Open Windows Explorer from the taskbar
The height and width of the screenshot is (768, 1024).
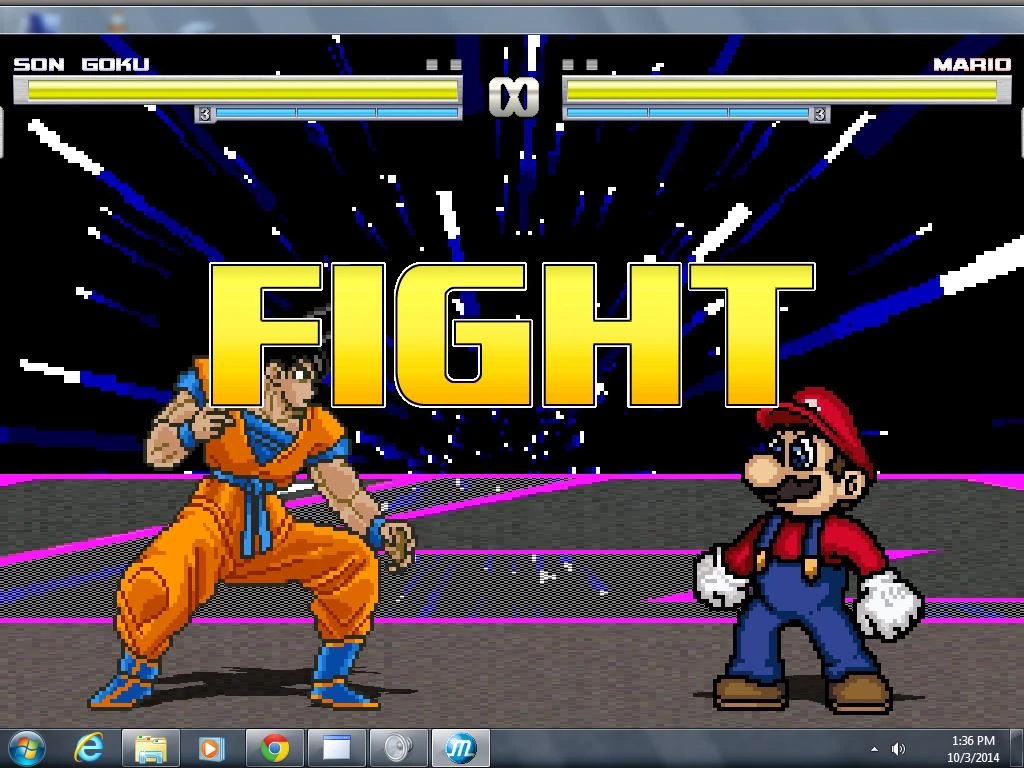pos(151,748)
